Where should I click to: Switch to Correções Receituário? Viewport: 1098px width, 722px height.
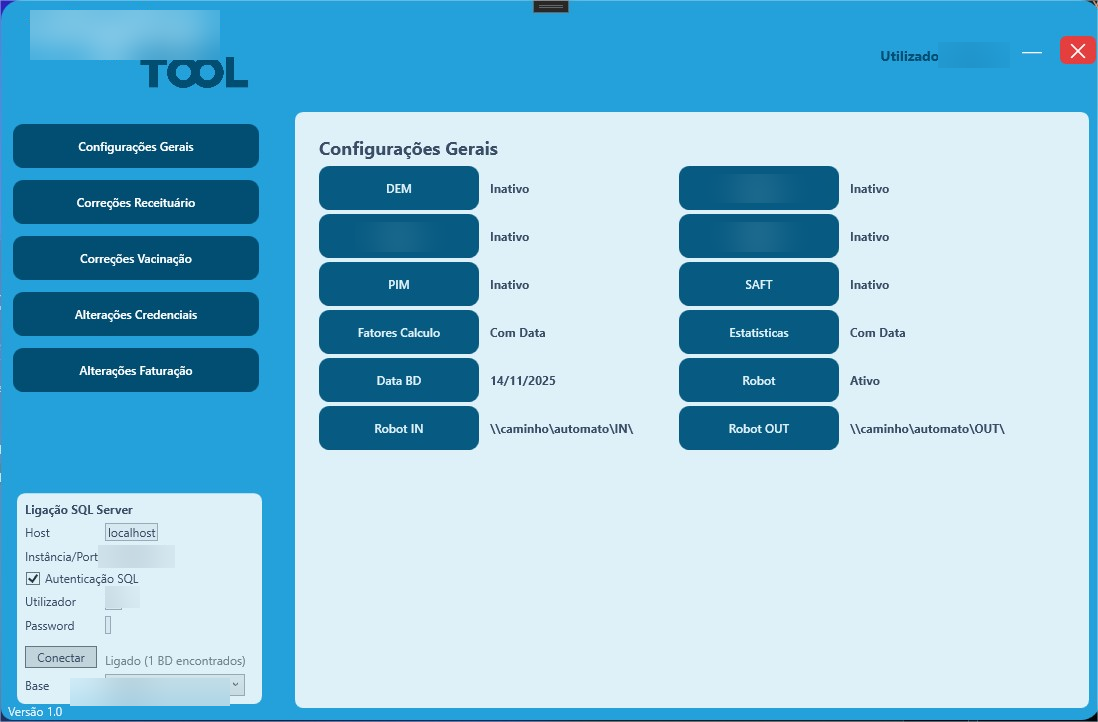pos(135,201)
